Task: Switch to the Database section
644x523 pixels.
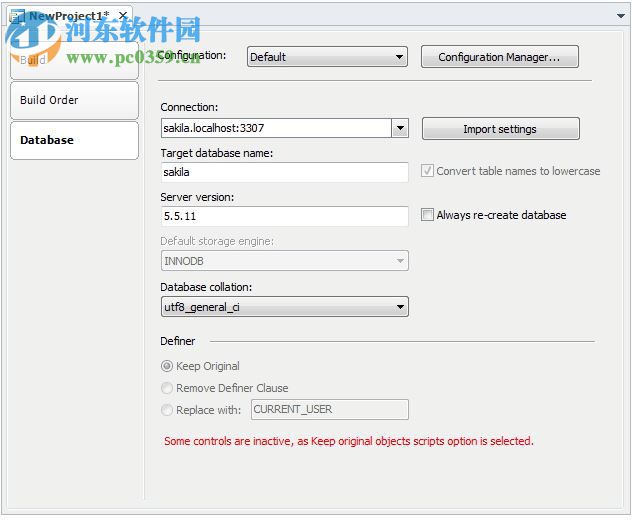Action: pyautogui.click(x=74, y=140)
